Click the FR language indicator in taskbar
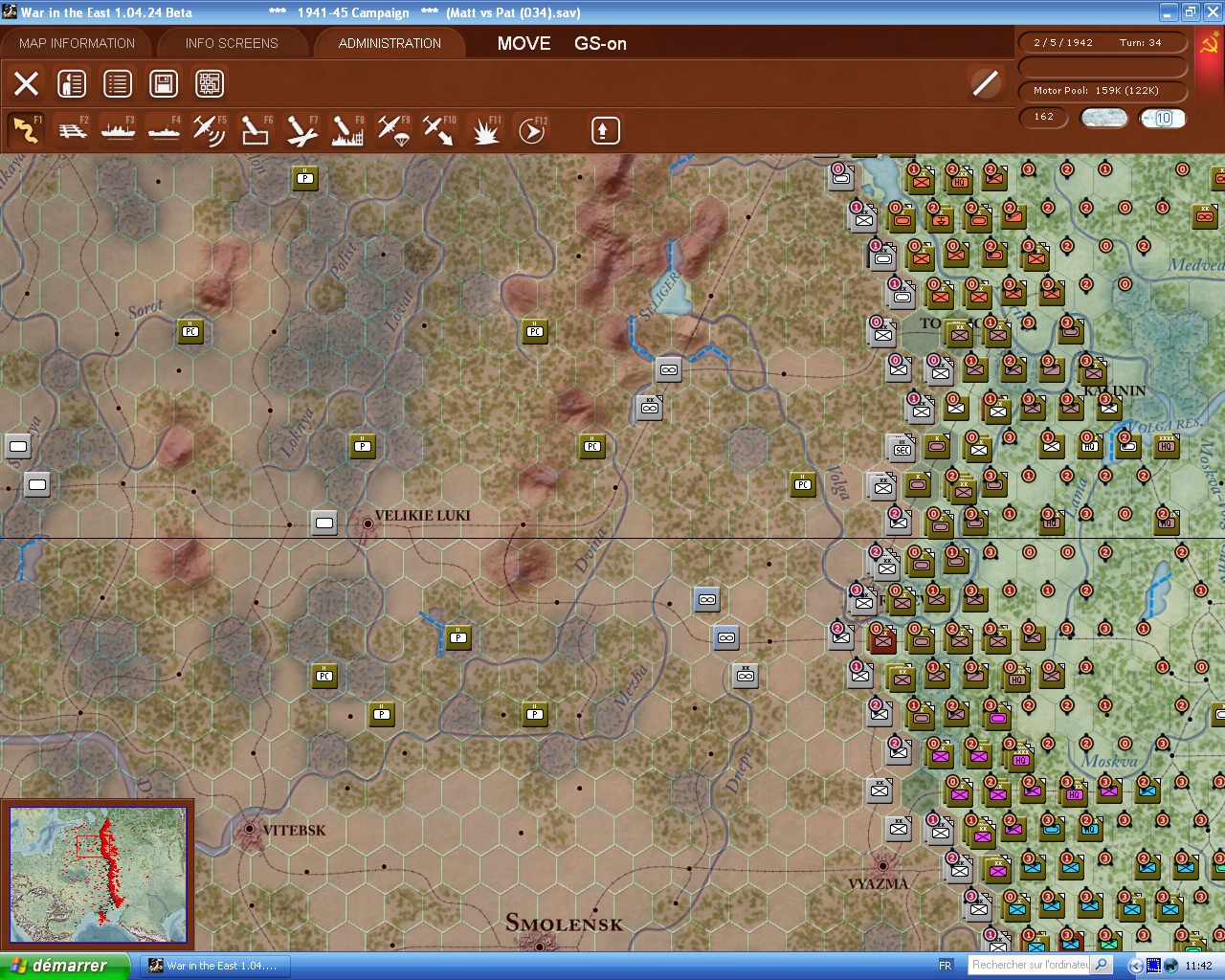 coord(946,966)
